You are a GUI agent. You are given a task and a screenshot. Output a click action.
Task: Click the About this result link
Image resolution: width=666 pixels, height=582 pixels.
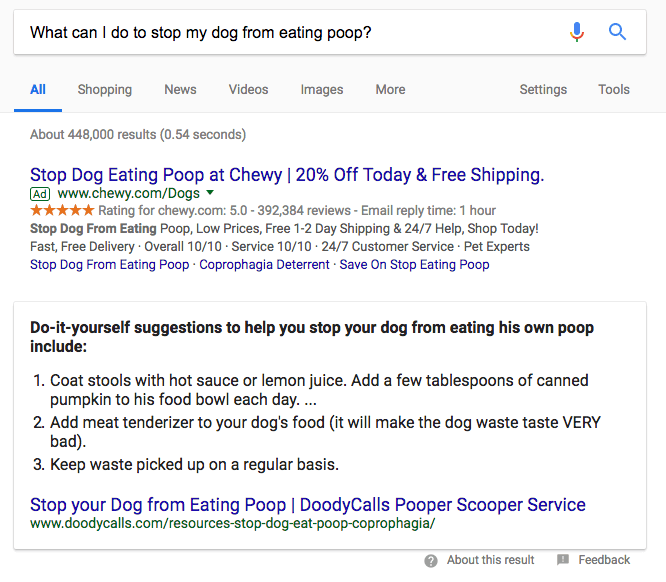pos(490,560)
